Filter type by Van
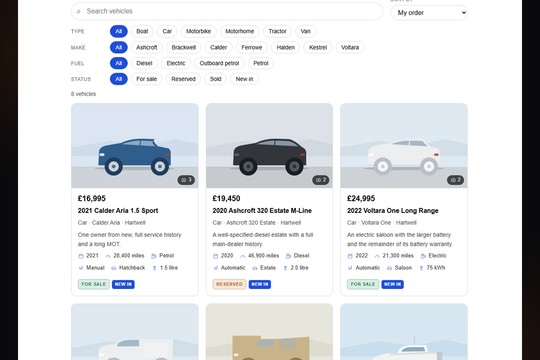Screen dimensions: 540x360 point(305,31)
